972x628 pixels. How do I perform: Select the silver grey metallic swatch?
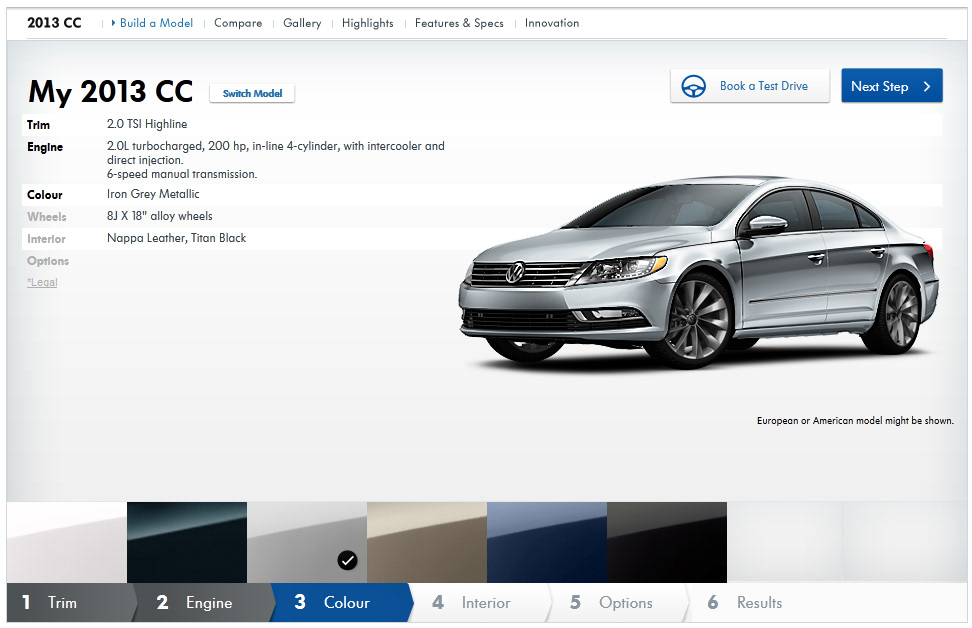click(307, 542)
